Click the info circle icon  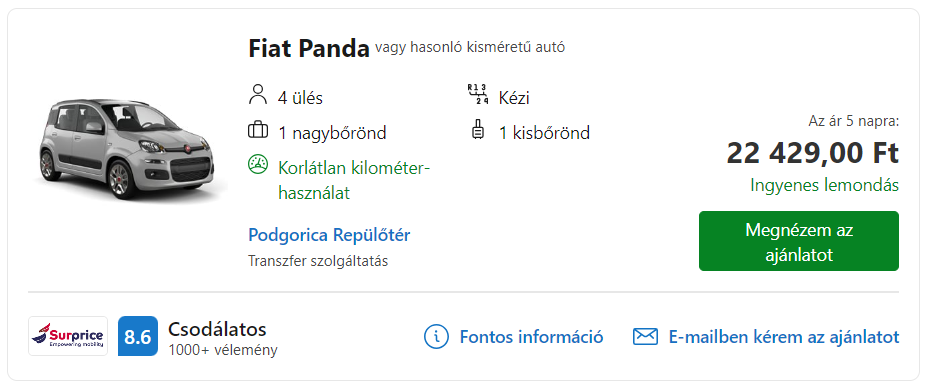pyautogui.click(x=436, y=337)
